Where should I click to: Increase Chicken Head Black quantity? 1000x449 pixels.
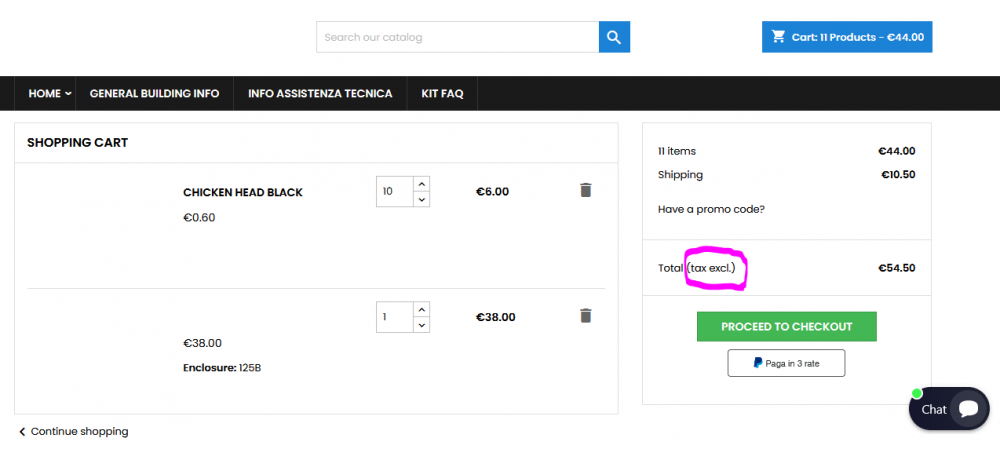[x=421, y=184]
